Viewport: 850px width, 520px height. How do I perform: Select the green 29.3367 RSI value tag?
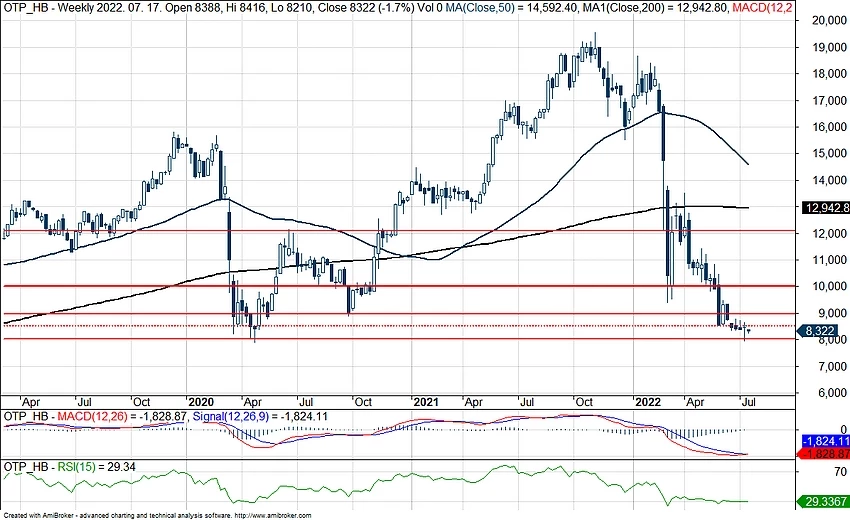click(823, 502)
